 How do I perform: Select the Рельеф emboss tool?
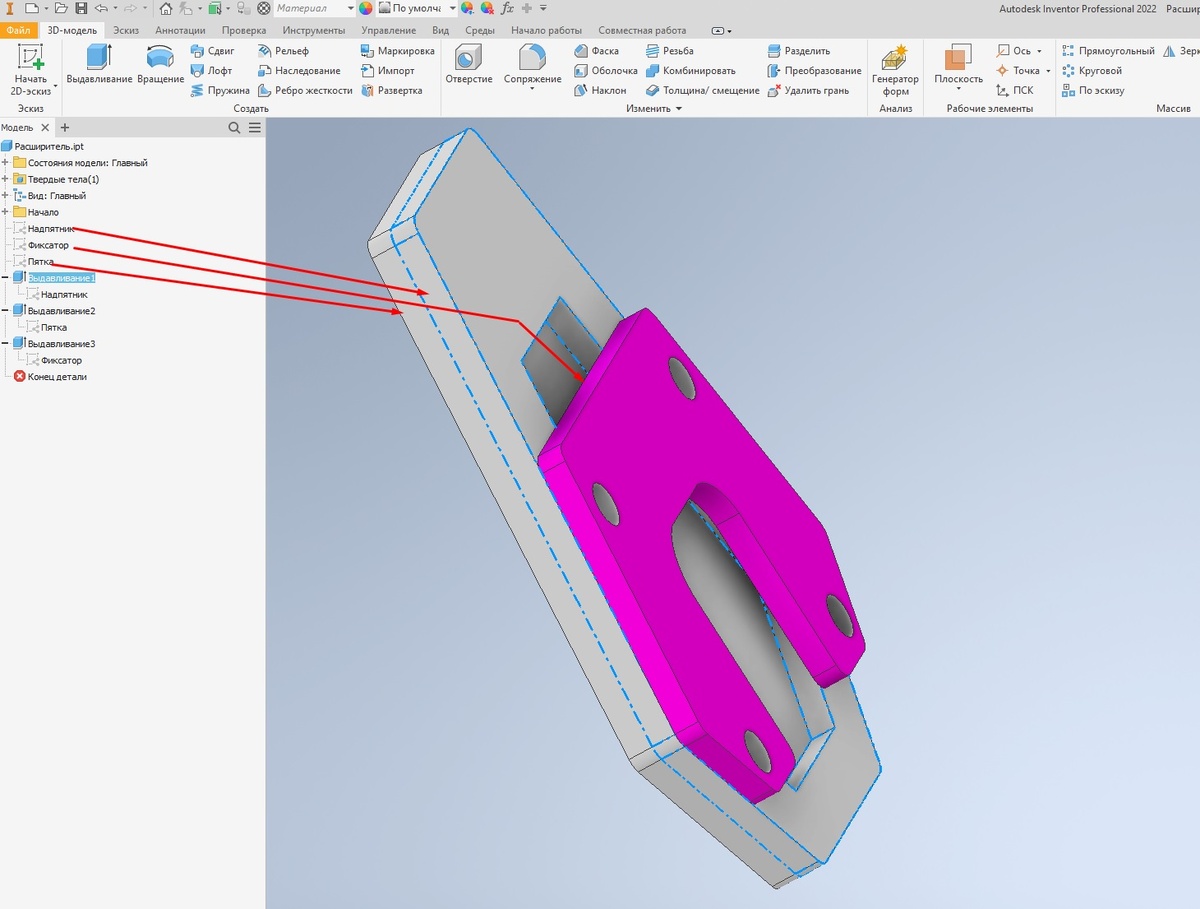click(x=283, y=51)
